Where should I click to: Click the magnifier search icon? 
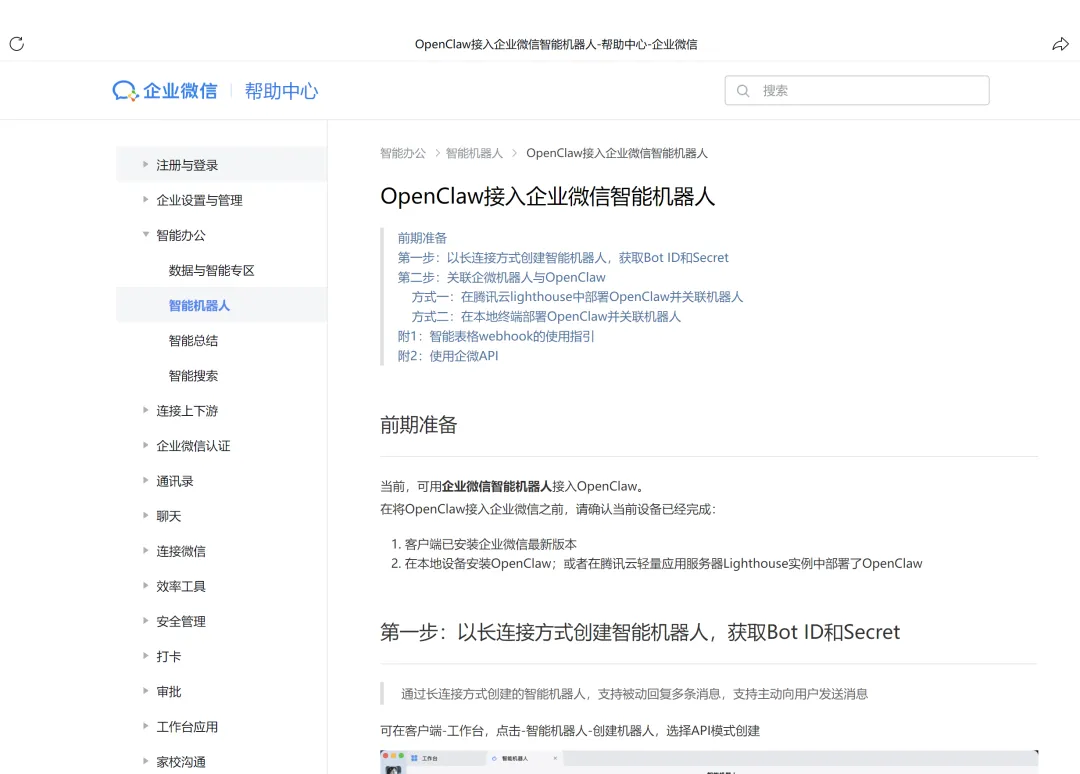tap(743, 91)
